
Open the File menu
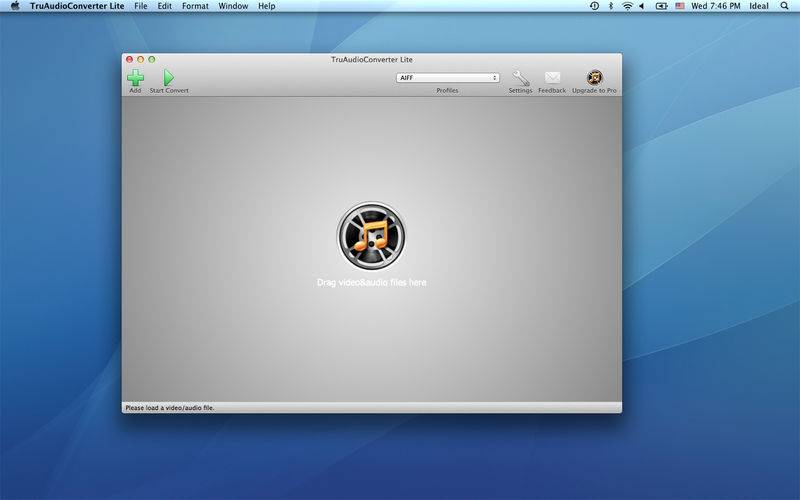141,6
